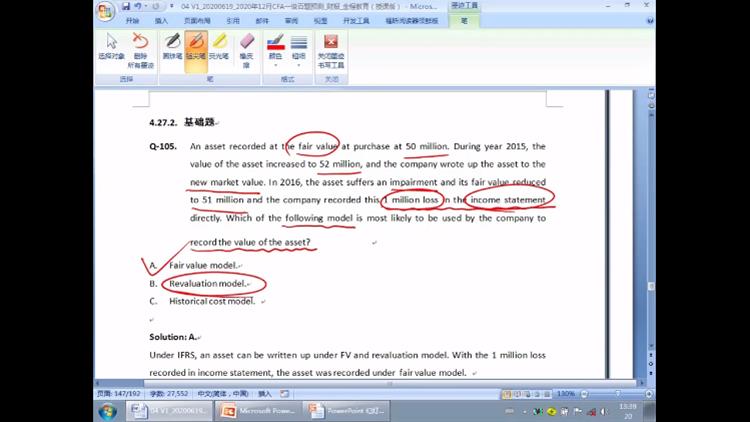Switch to the Word document taskbar button
Image resolution: width=750 pixels, height=422 pixels.
[170, 411]
